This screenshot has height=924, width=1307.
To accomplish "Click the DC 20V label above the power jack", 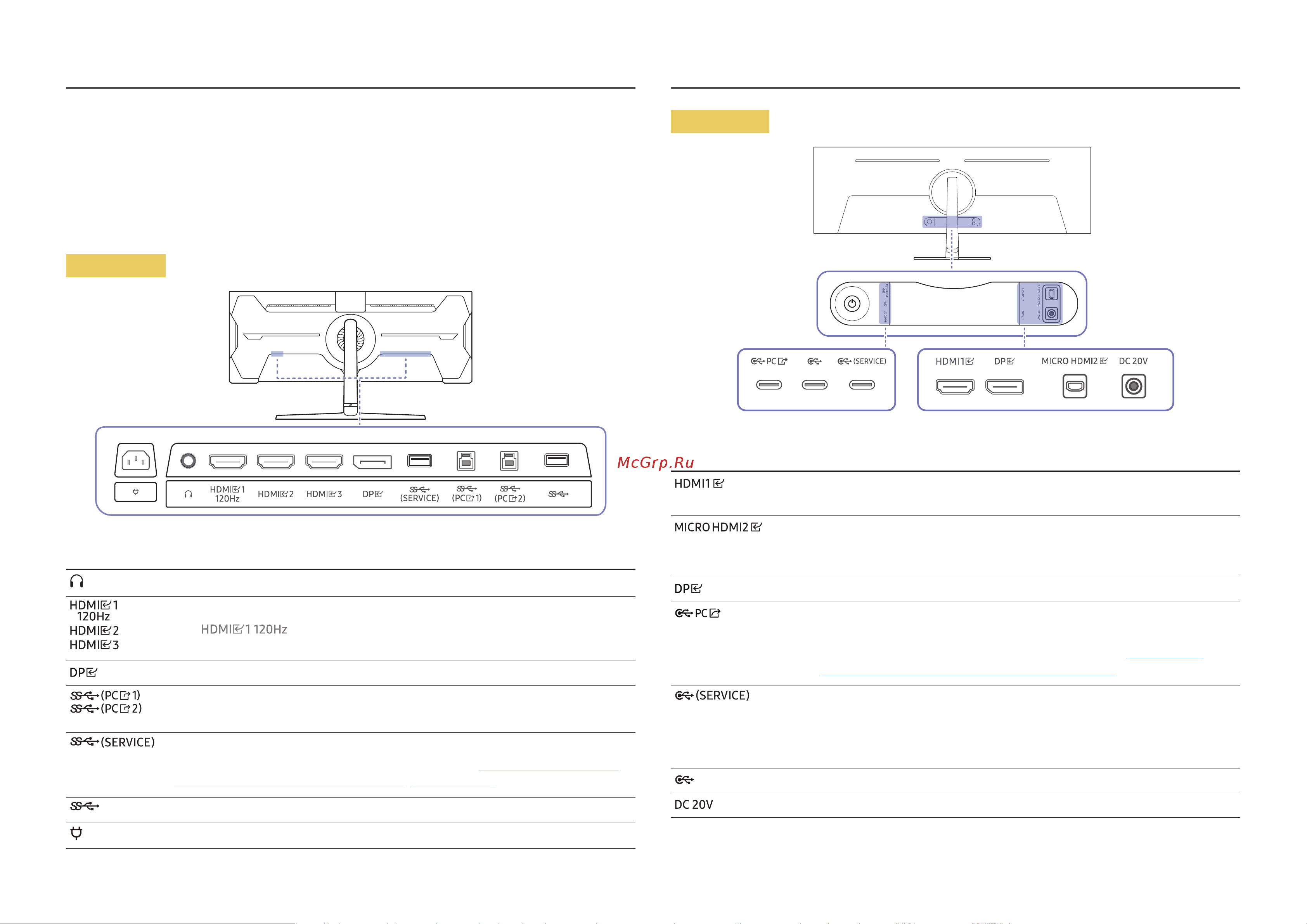I will (1133, 361).
